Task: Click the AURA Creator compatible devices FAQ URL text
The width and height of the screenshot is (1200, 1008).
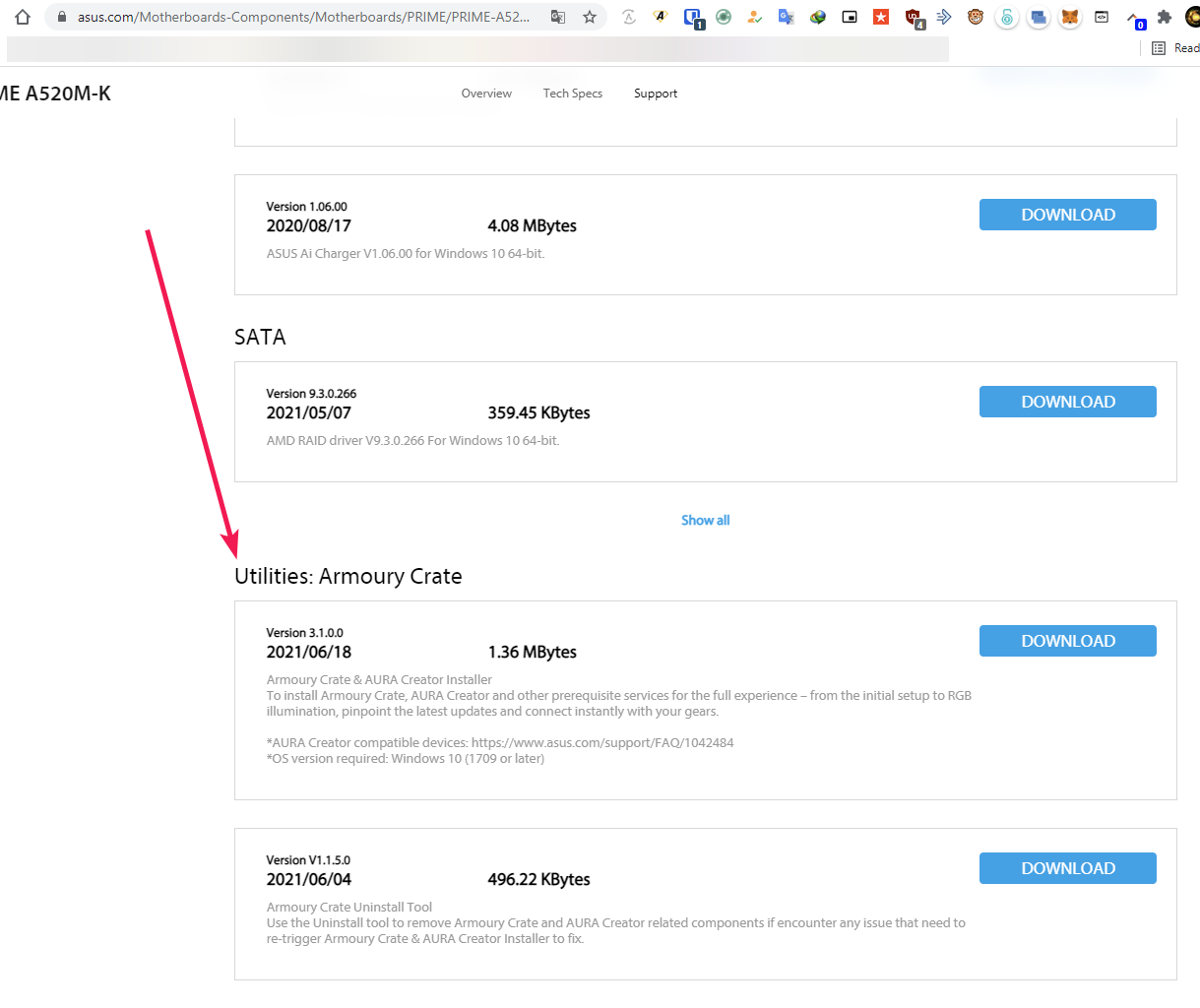Action: (x=602, y=743)
